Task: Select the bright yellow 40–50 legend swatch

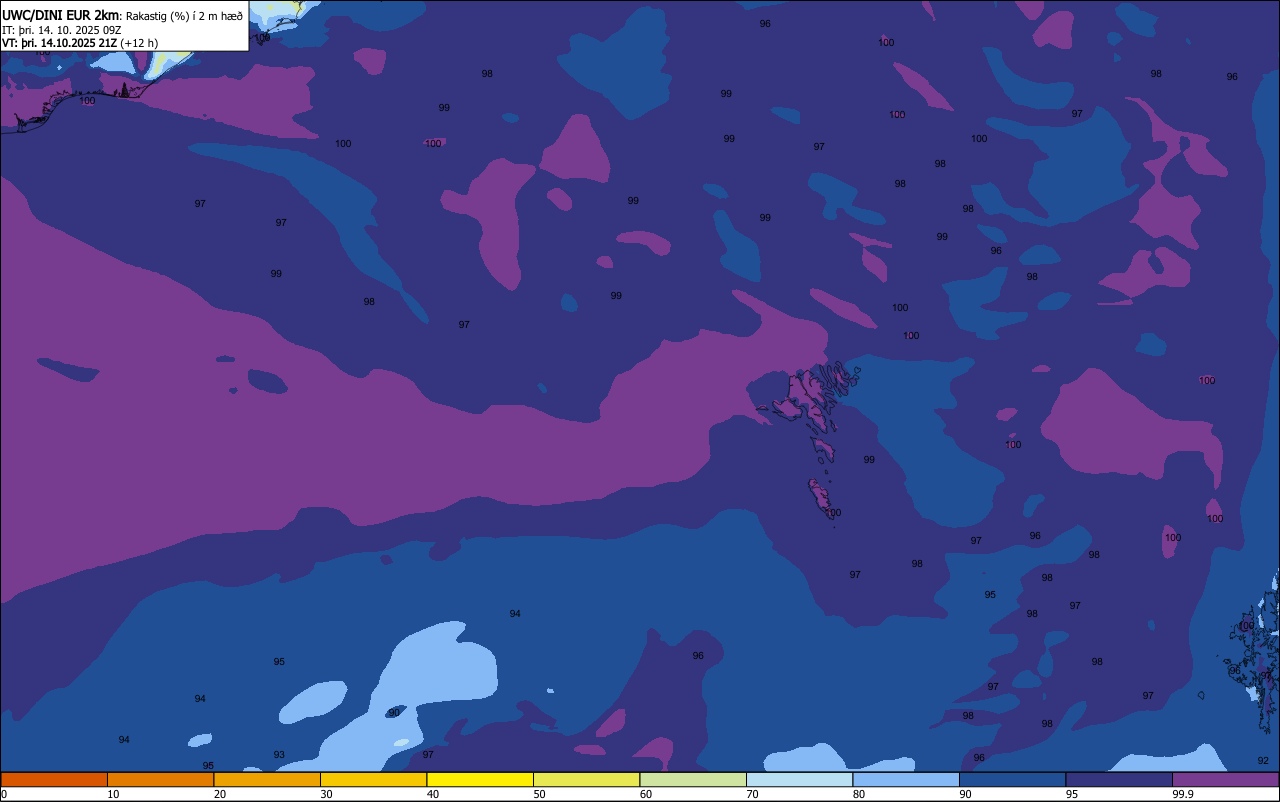Action: point(480,779)
